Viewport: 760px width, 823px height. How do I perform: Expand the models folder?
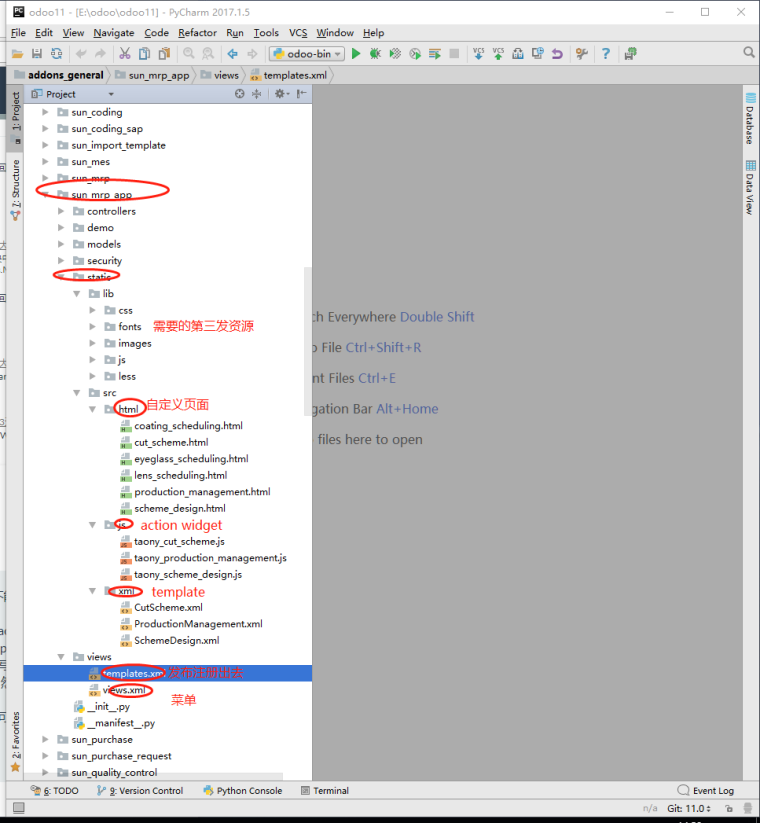(61, 244)
